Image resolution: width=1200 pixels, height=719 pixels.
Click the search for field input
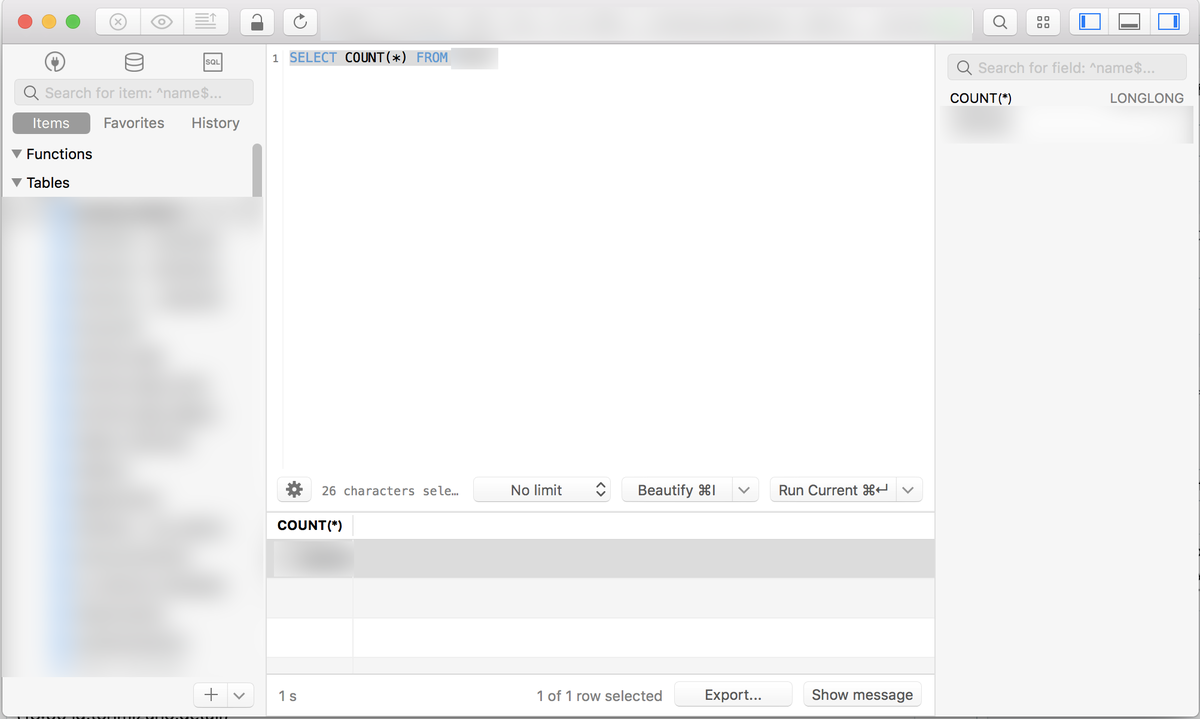click(x=1067, y=67)
